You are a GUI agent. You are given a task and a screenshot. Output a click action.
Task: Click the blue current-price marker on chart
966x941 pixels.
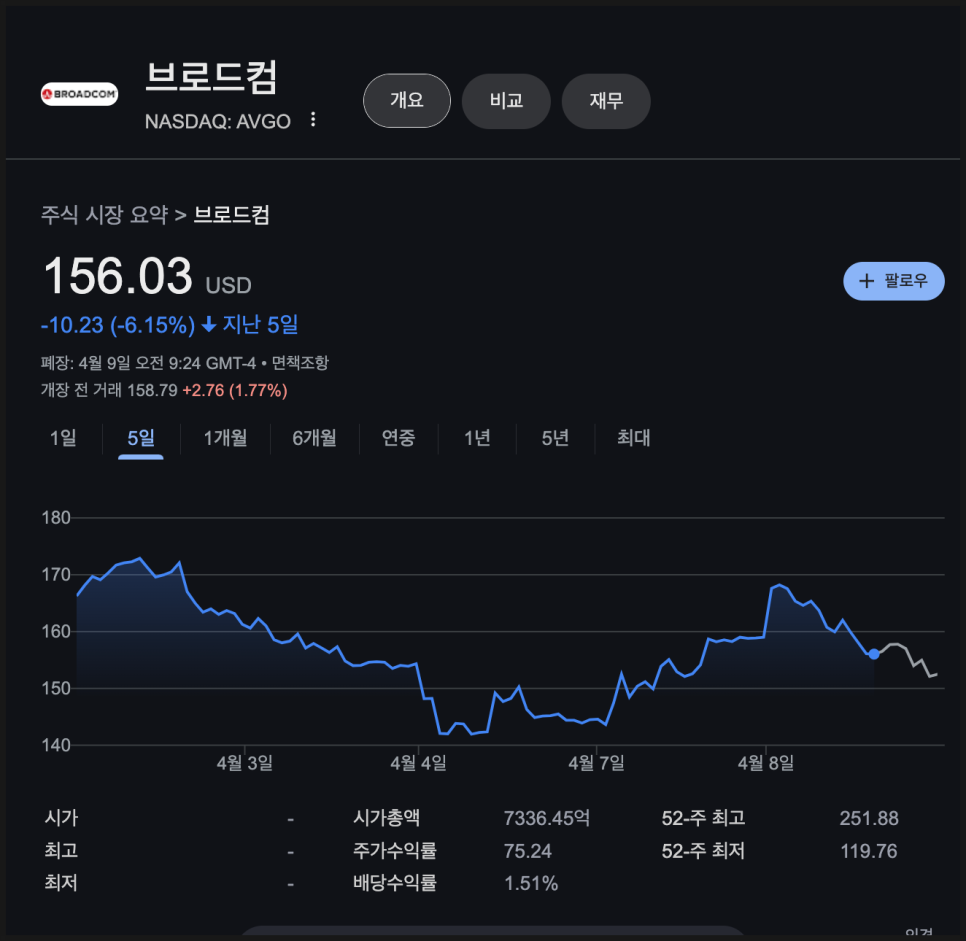[874, 654]
